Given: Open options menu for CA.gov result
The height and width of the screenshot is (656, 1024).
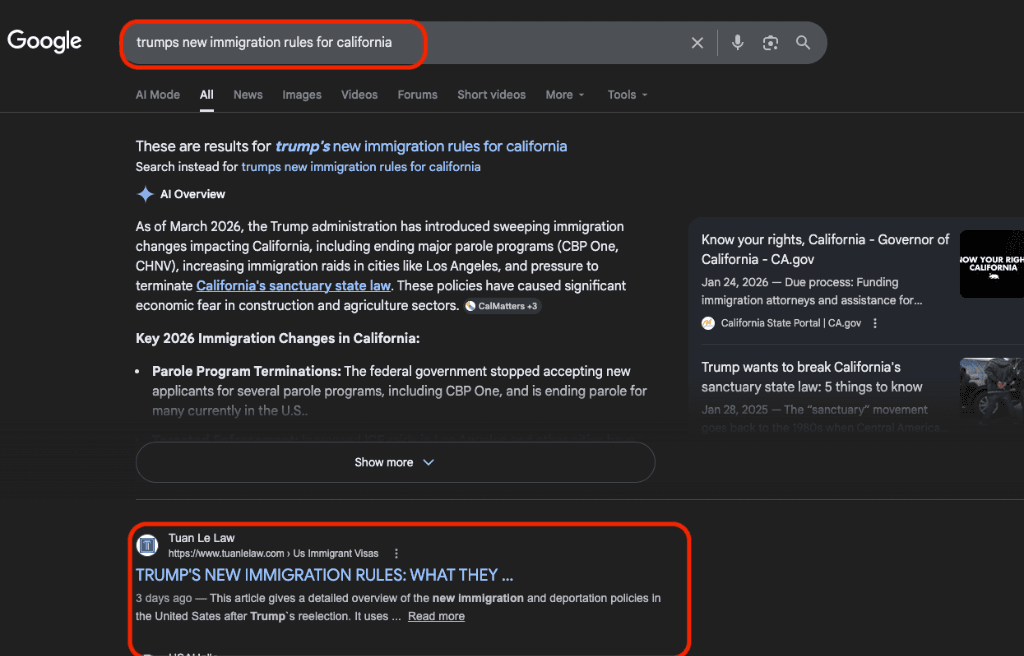Looking at the screenshot, I should point(875,323).
